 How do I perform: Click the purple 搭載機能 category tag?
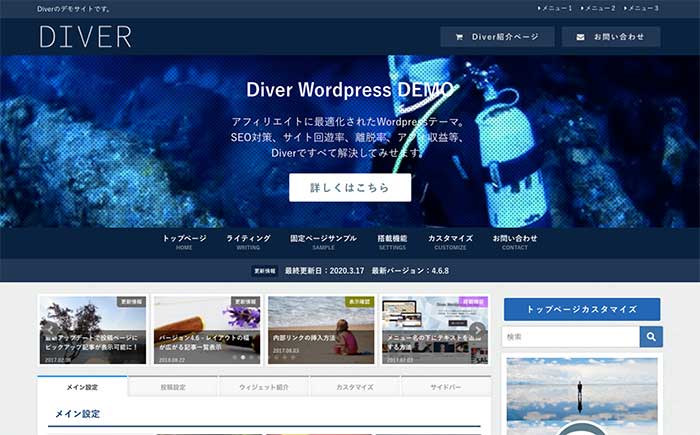[x=474, y=301]
